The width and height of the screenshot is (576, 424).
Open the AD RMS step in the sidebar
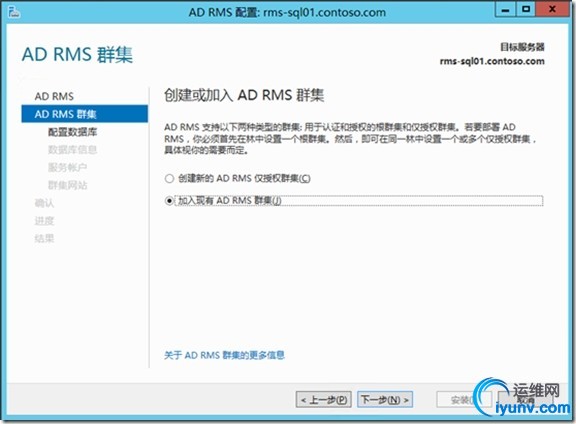pos(54,96)
